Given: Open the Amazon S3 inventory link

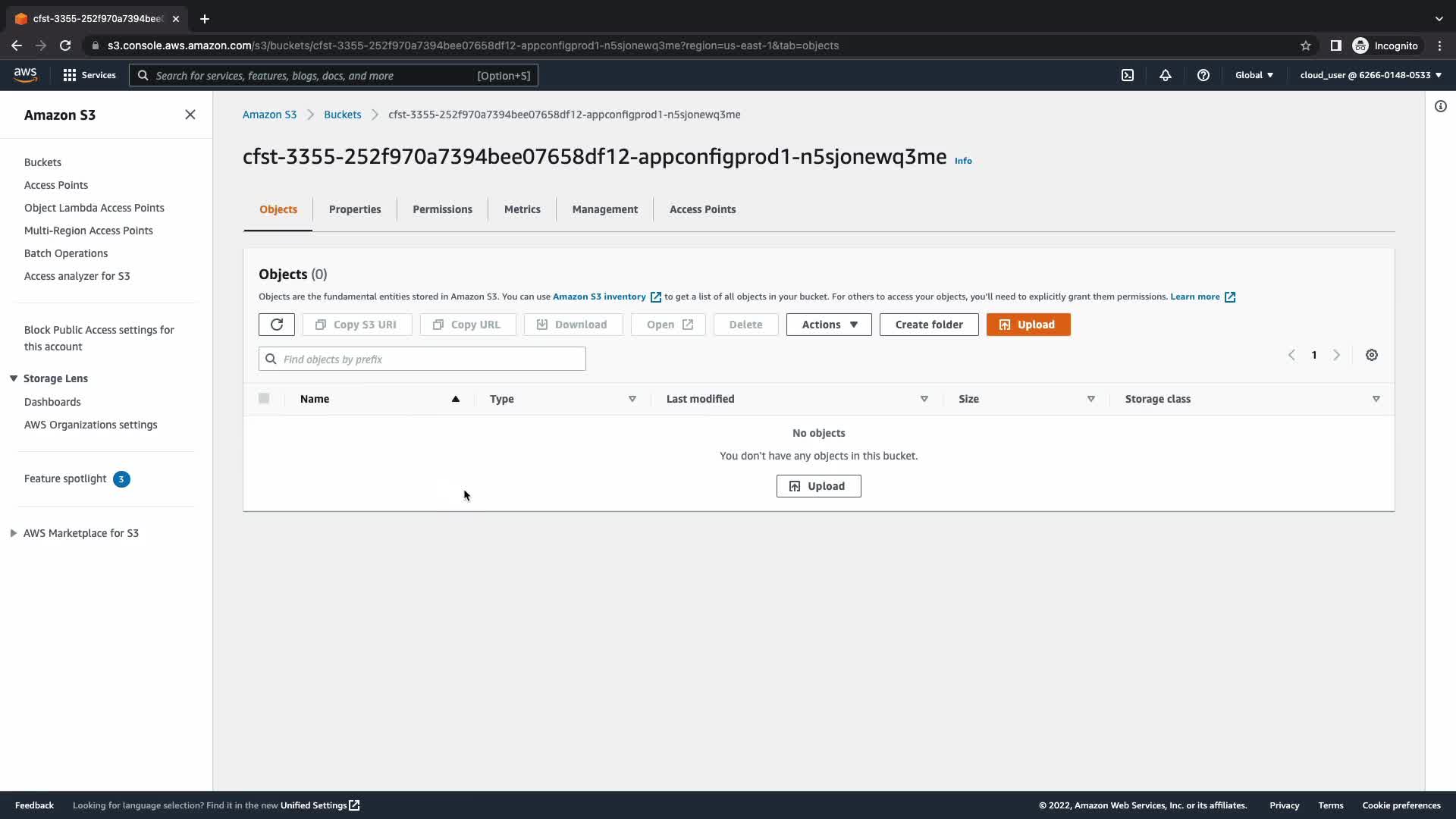Looking at the screenshot, I should [x=599, y=297].
